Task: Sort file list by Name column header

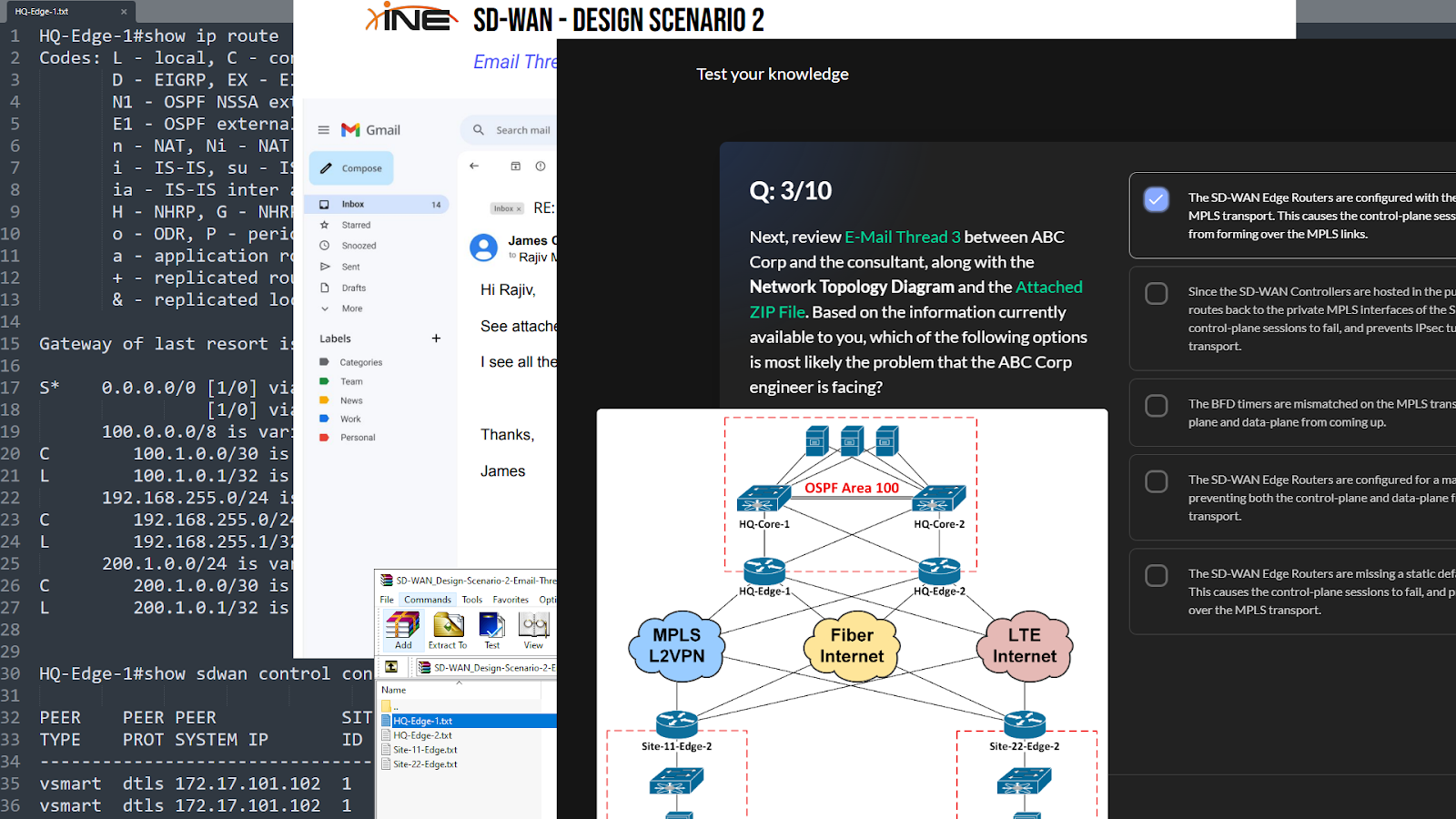Action: 394,690
